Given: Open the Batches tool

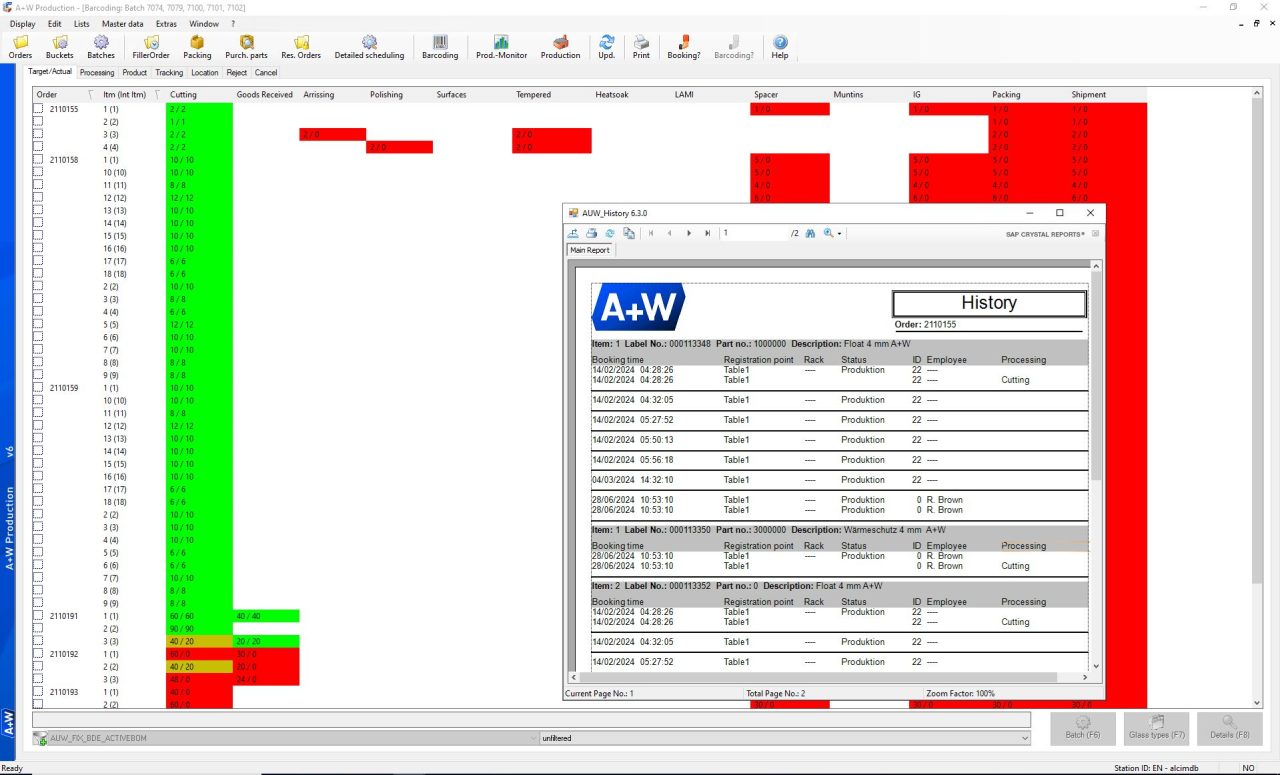Looking at the screenshot, I should pos(101,47).
